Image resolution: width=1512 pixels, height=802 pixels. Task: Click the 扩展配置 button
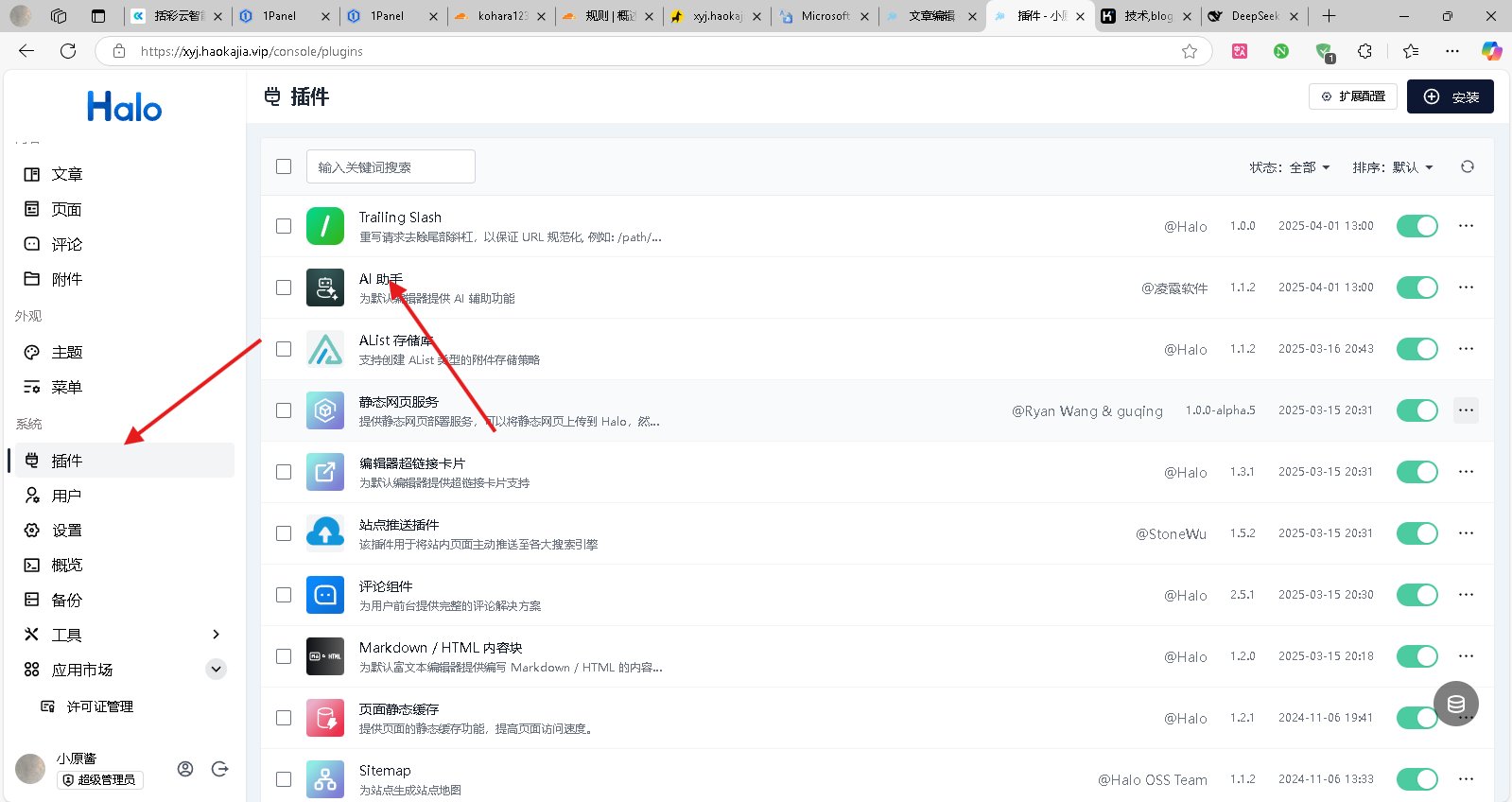click(1353, 96)
